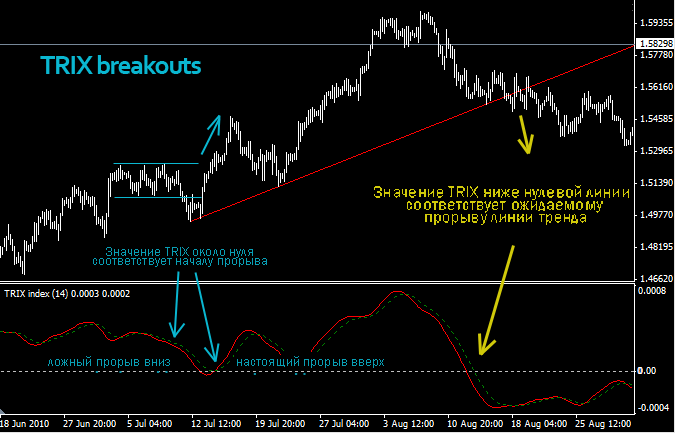Click the 18 Aug 04:00 time label
Image resolution: width=675 pixels, height=434 pixels.
tap(539, 424)
